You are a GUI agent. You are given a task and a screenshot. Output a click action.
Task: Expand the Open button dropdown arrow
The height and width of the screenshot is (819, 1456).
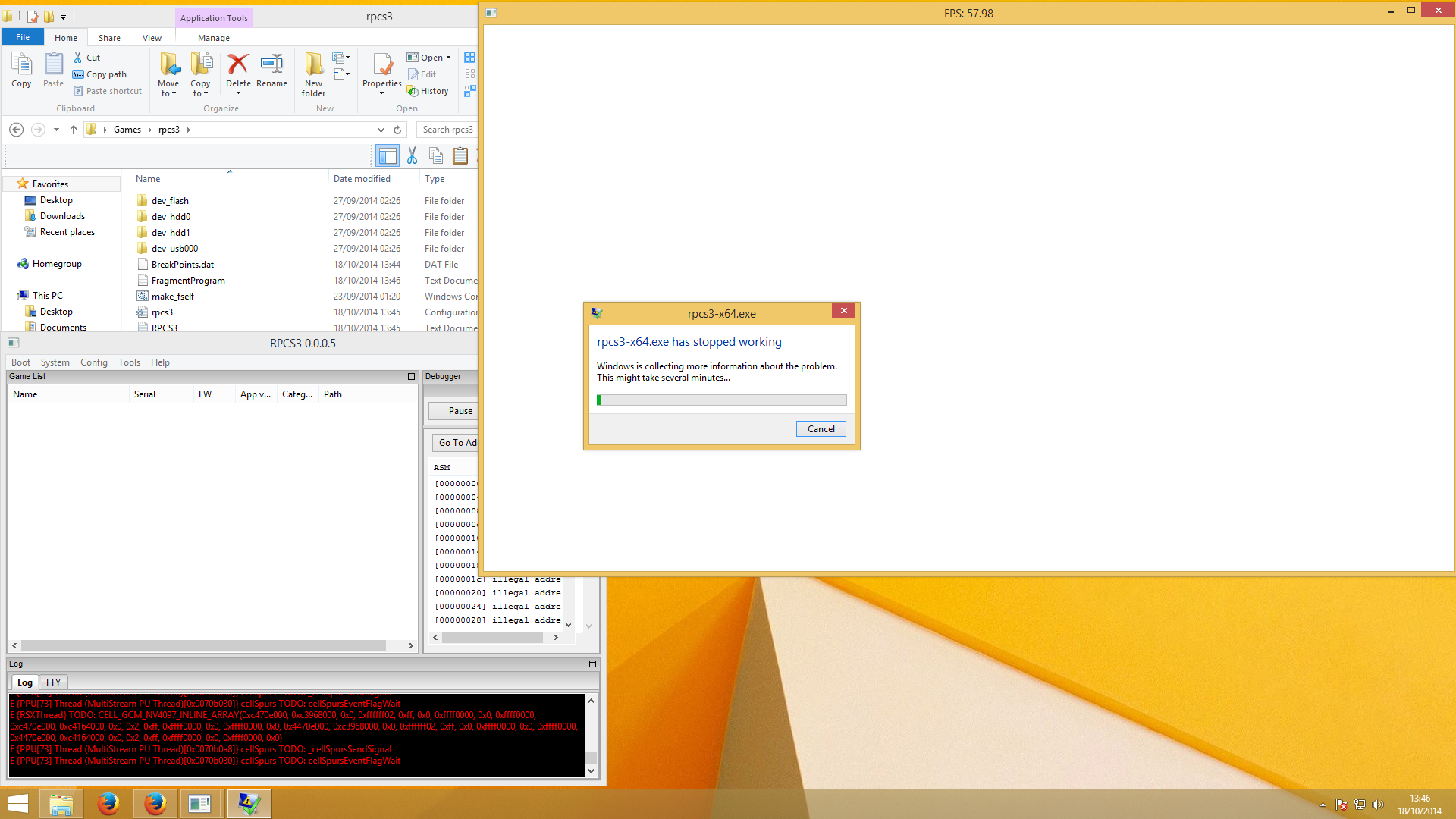(x=448, y=58)
